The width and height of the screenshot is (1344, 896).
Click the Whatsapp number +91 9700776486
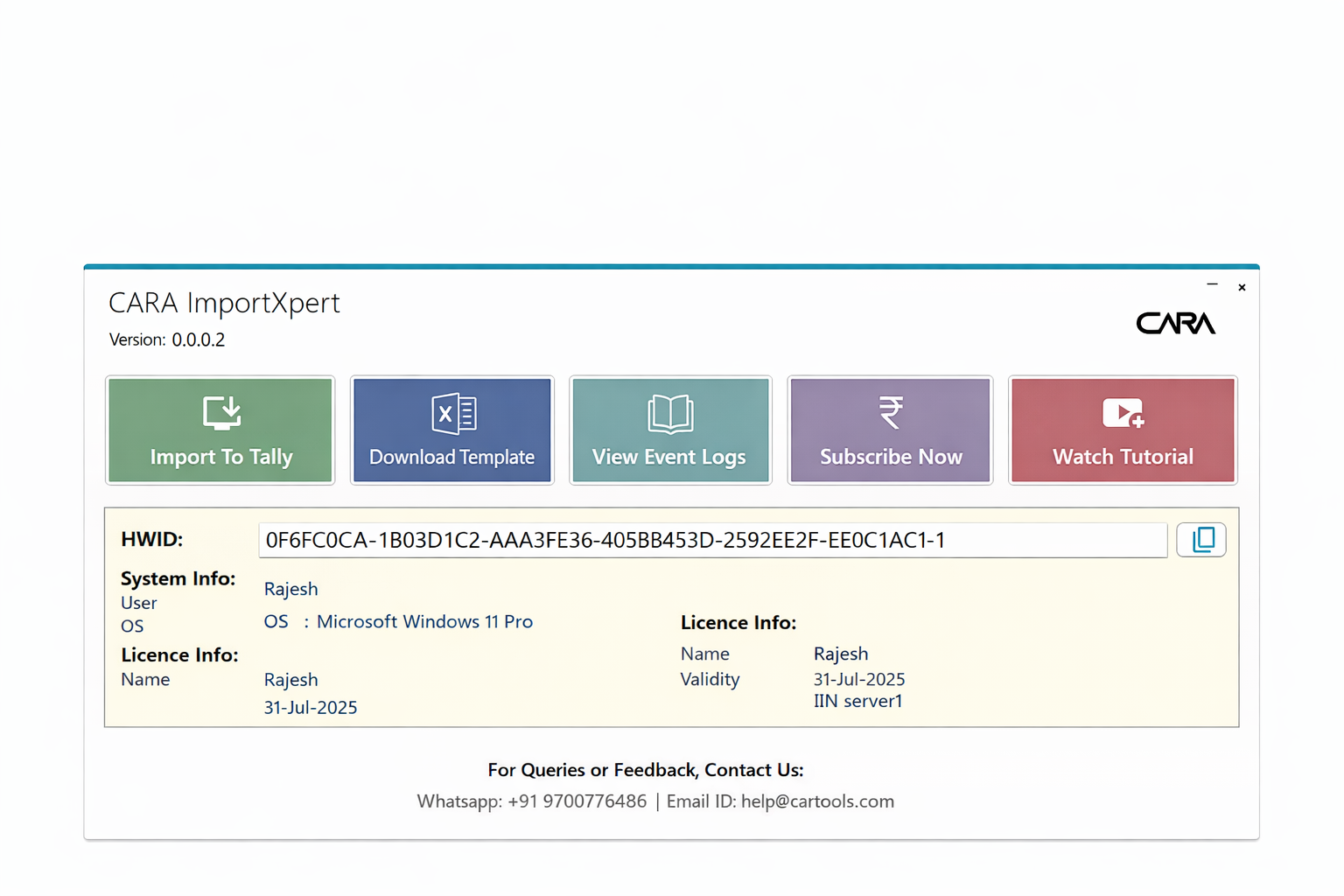(577, 801)
